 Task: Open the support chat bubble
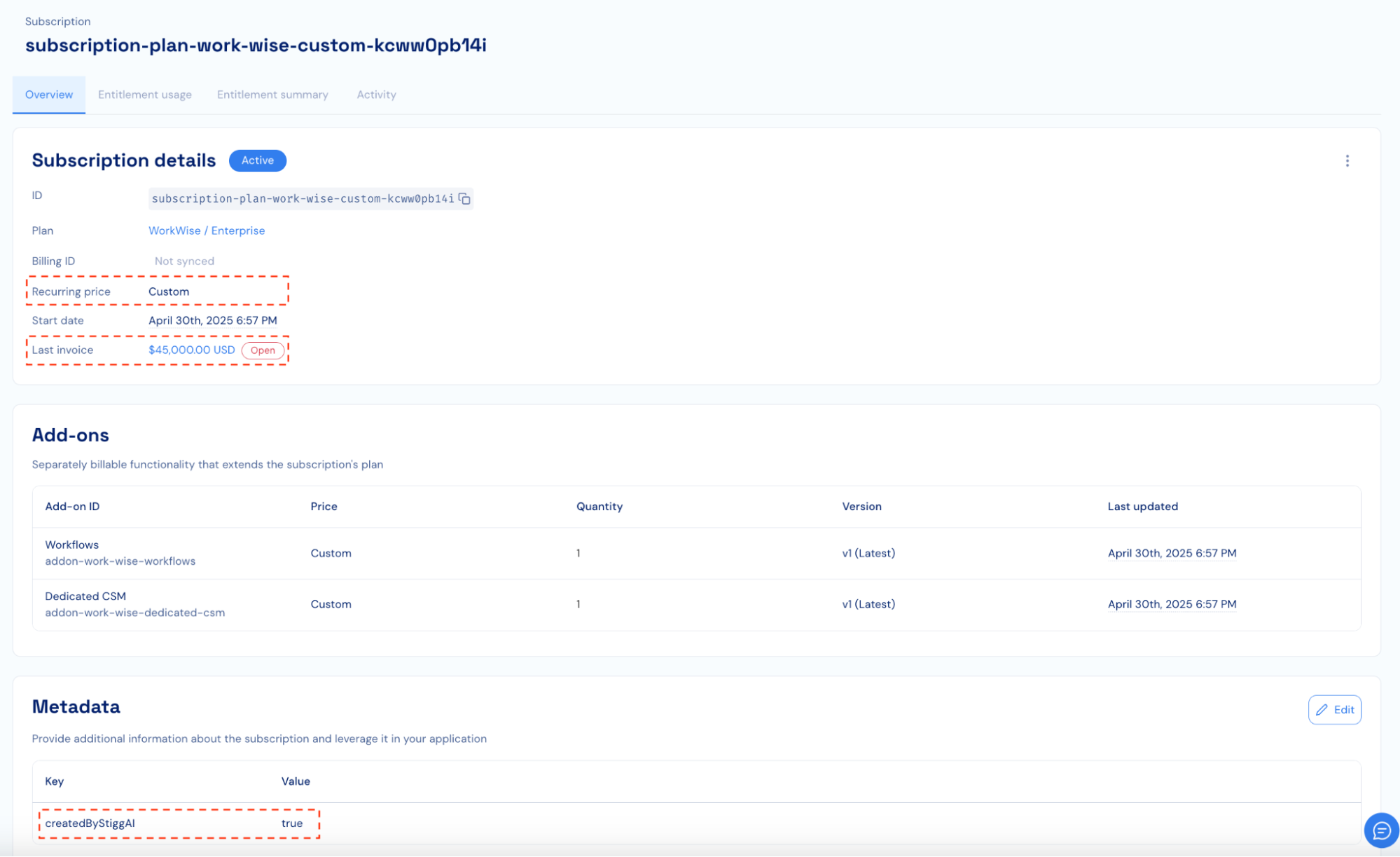click(x=1381, y=830)
